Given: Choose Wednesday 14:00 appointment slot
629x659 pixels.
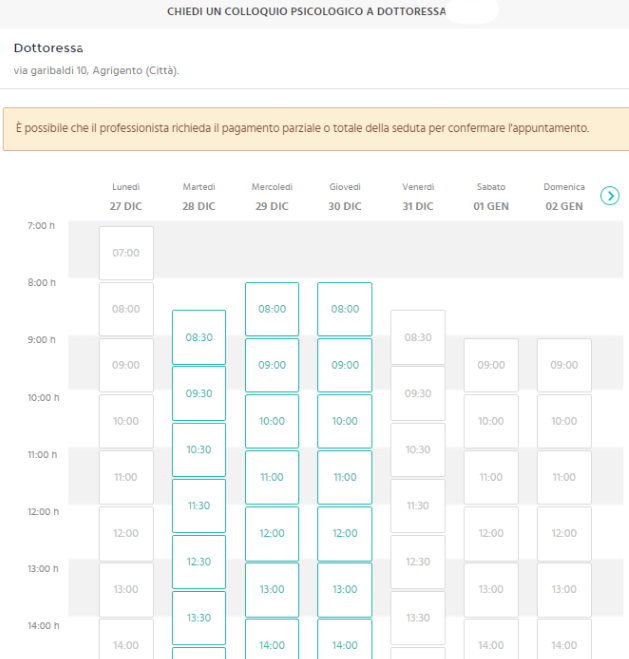Looking at the screenshot, I should coord(272,642).
